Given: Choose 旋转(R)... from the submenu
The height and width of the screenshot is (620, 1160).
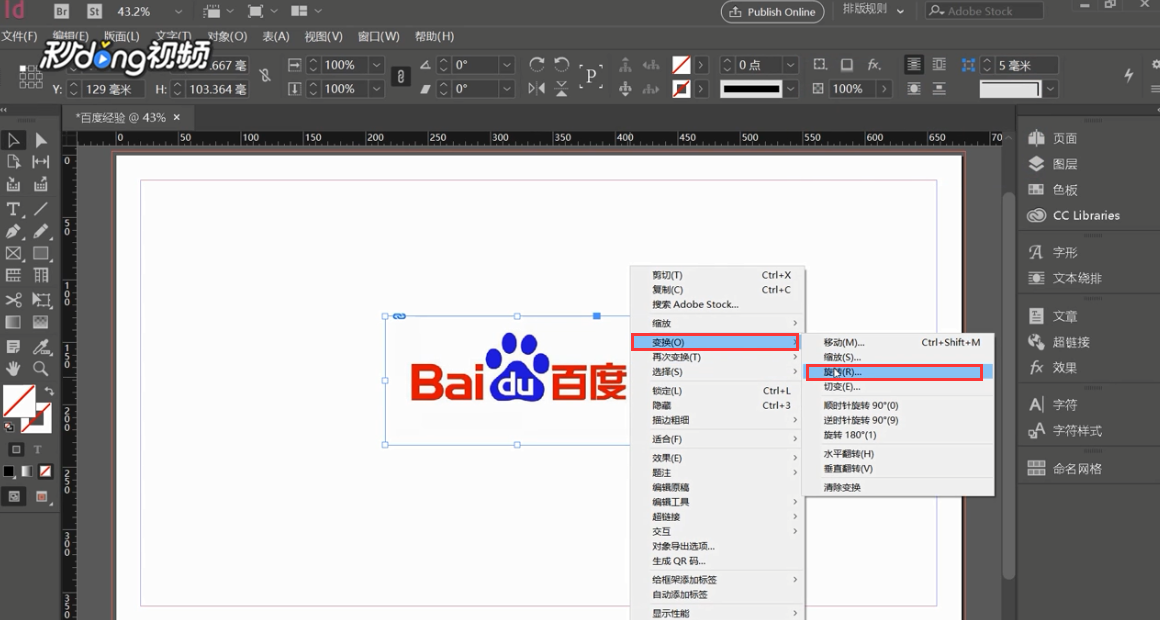Looking at the screenshot, I should [898, 372].
